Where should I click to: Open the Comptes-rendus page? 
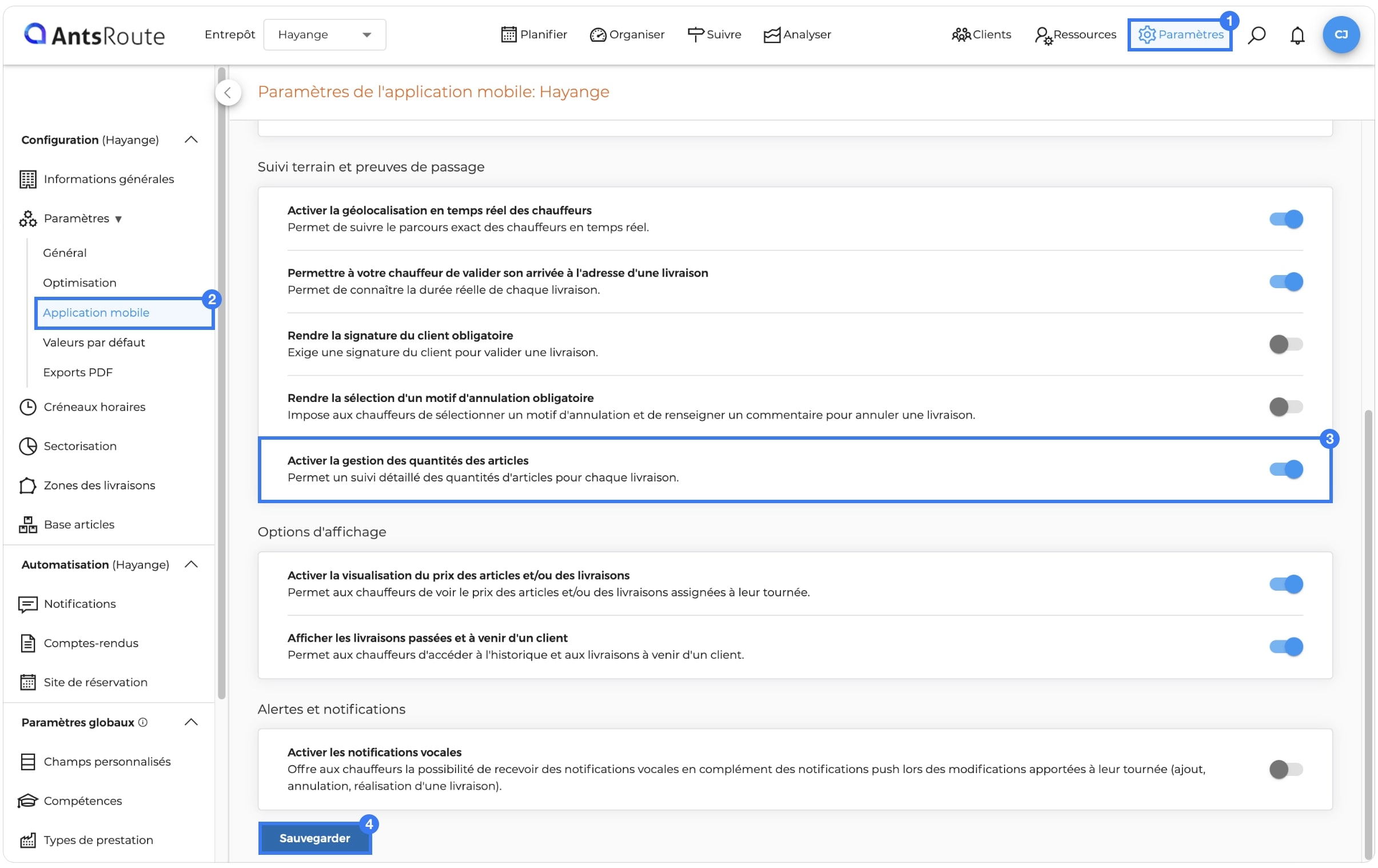click(91, 643)
